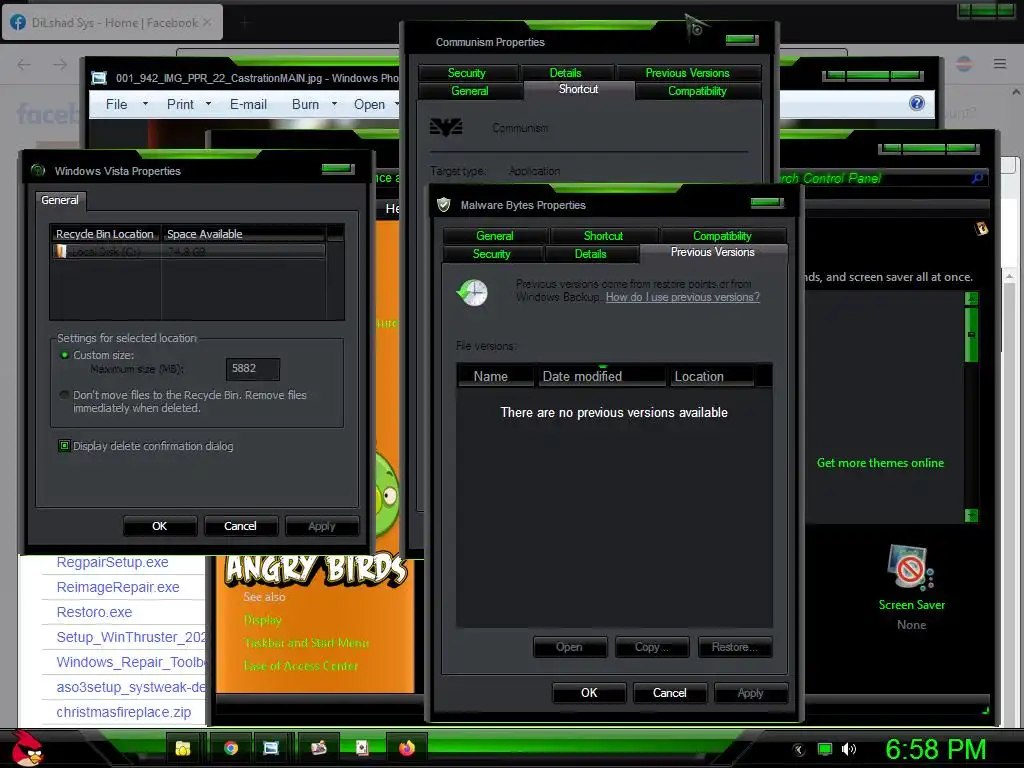
Task: Click Get more themes online link
Action: tap(880, 463)
